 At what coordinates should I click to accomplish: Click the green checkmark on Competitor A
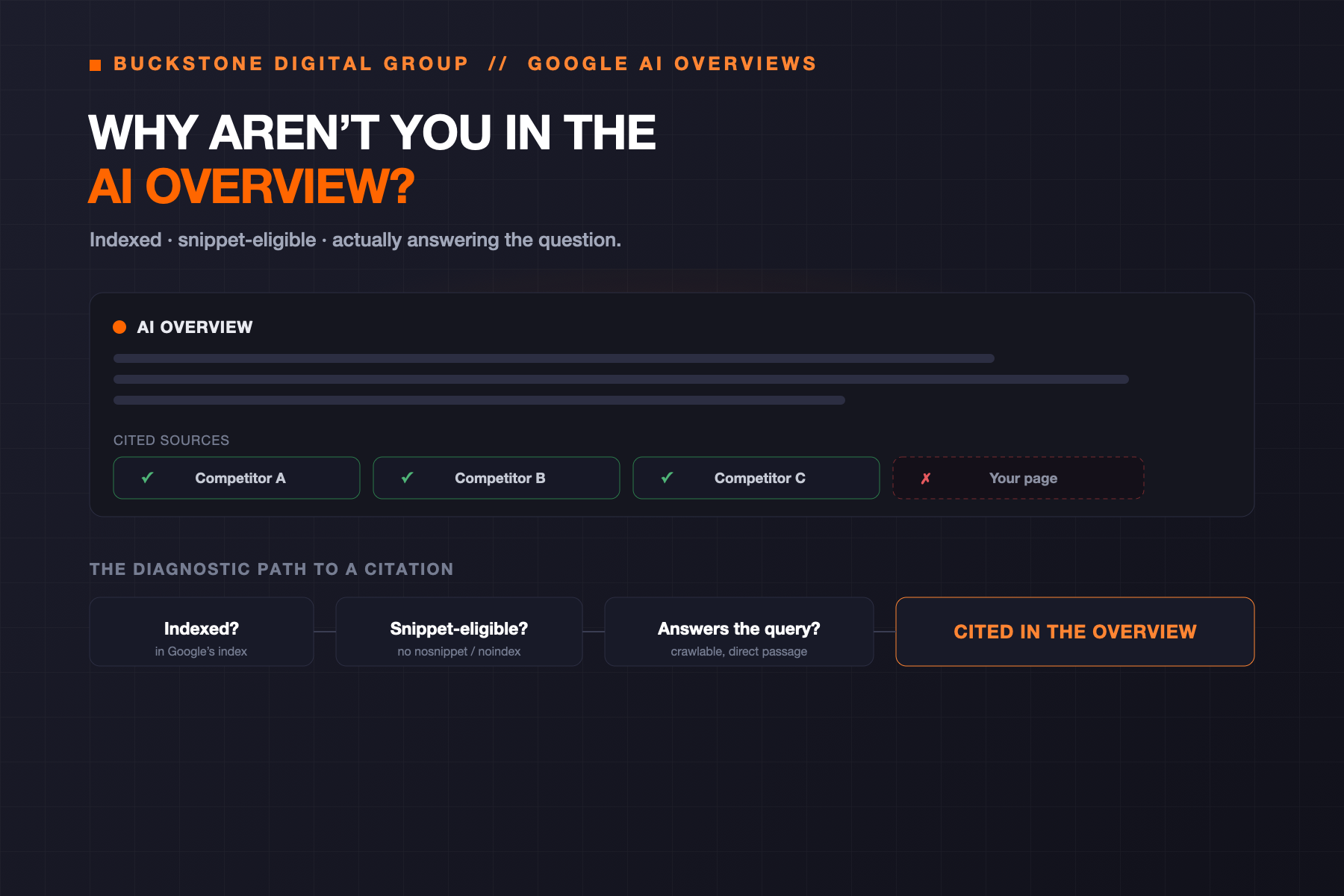click(148, 478)
